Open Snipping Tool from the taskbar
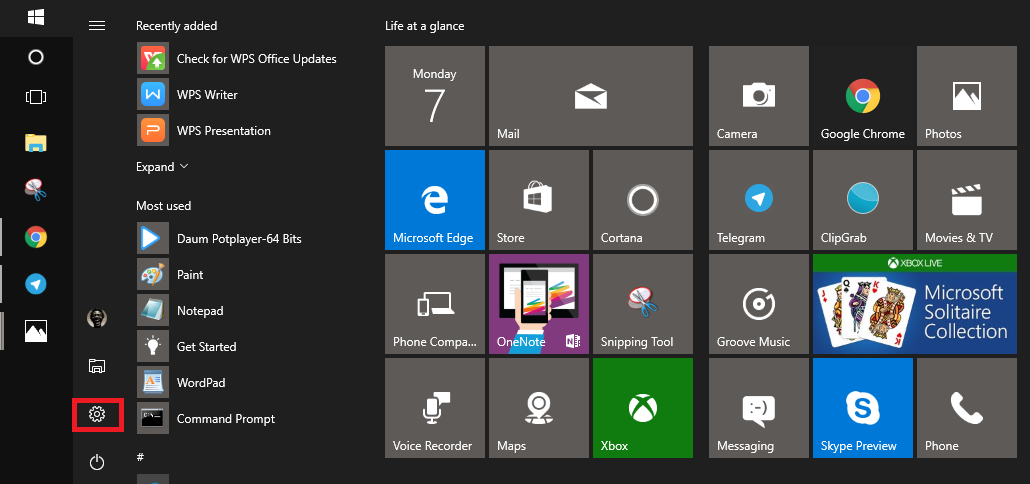Image resolution: width=1030 pixels, height=484 pixels. coord(35,190)
